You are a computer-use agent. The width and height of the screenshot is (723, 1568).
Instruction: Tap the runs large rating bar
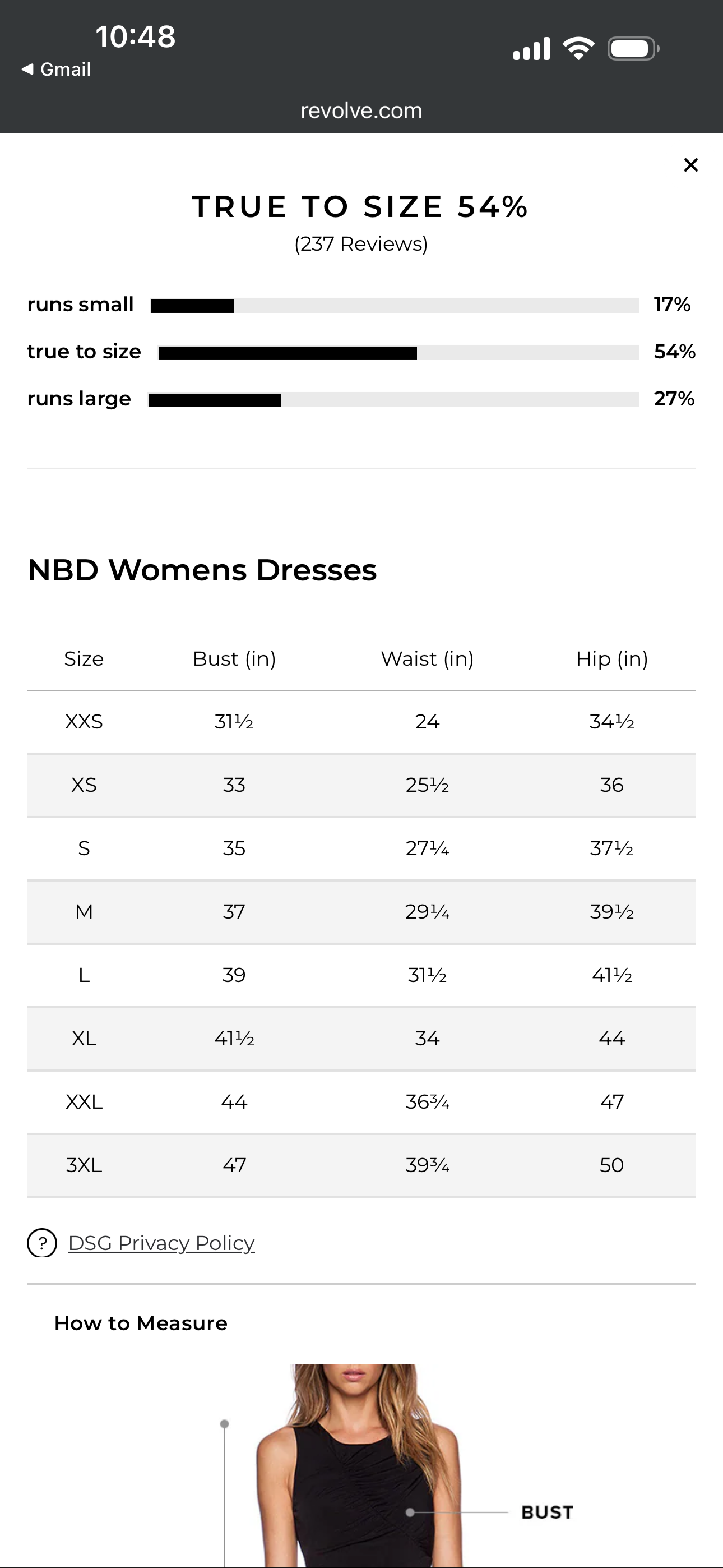(x=394, y=400)
